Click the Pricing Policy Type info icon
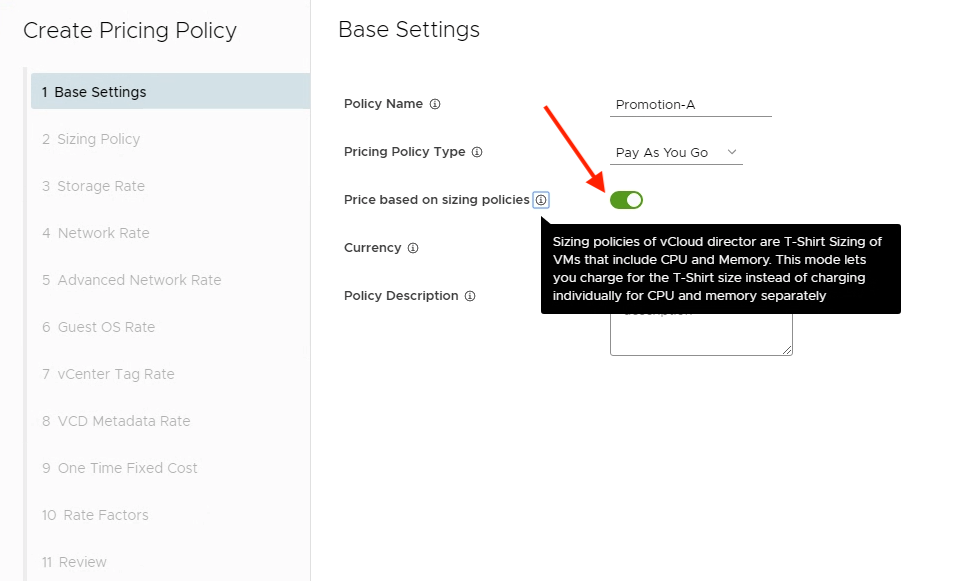 pyautogui.click(x=477, y=152)
